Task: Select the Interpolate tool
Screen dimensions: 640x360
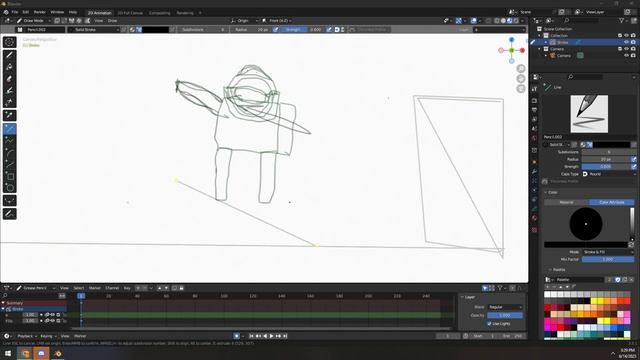Action: click(x=9, y=200)
